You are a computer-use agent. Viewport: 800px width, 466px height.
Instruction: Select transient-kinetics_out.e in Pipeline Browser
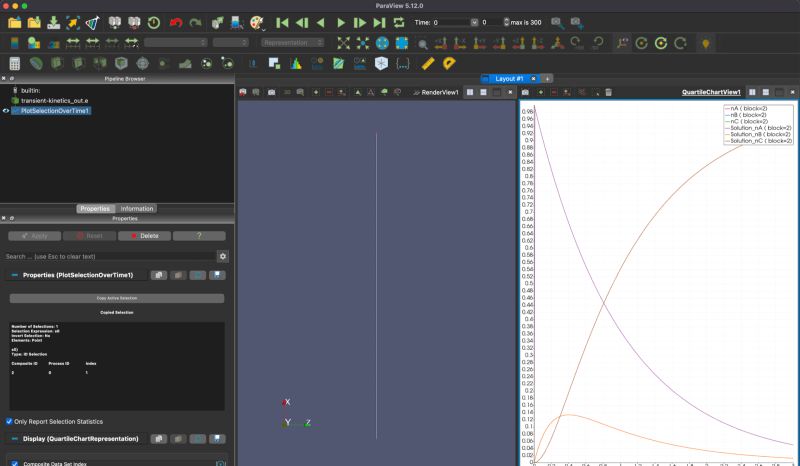click(54, 101)
